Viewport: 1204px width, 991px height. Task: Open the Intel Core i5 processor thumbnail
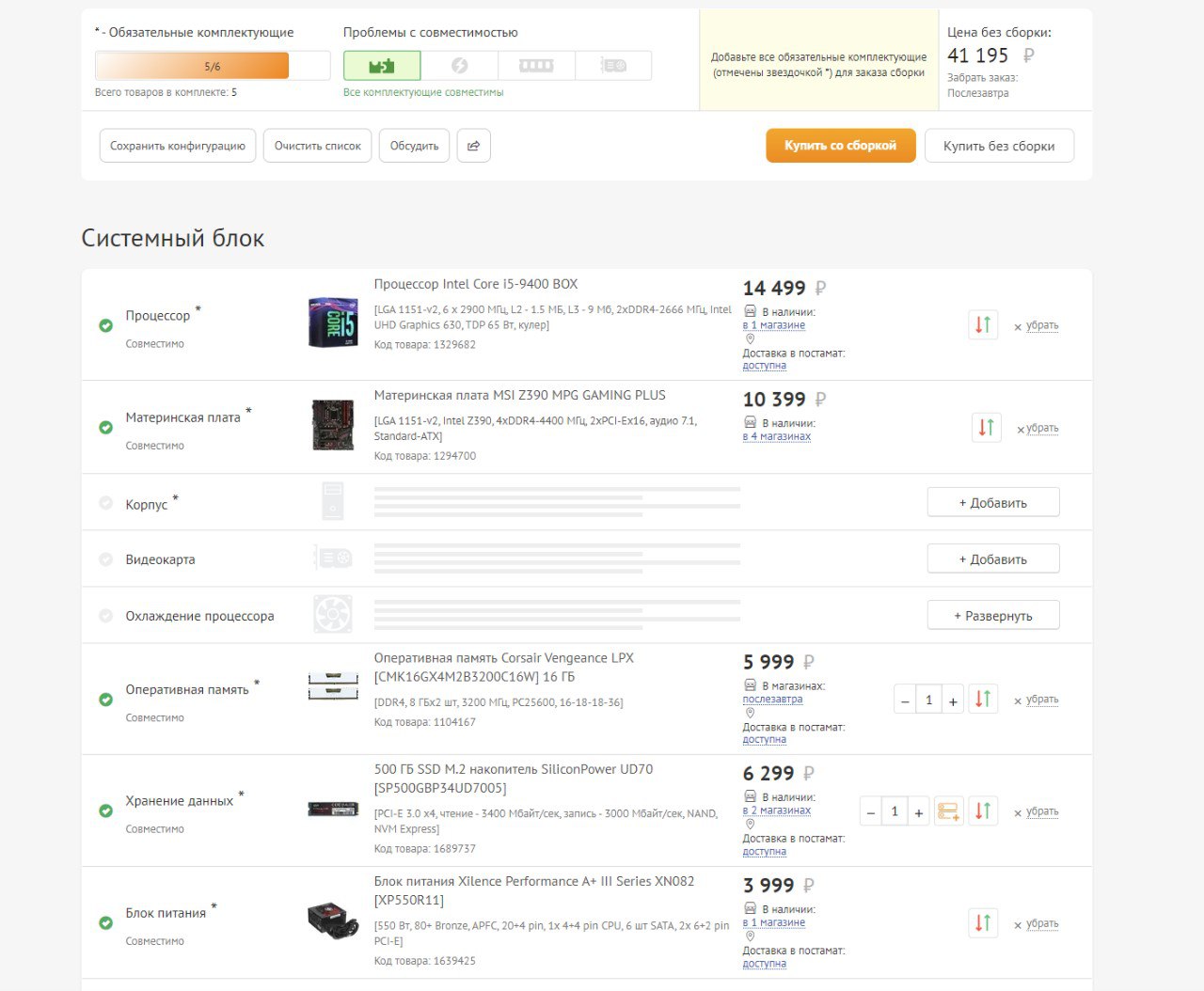[x=333, y=322]
